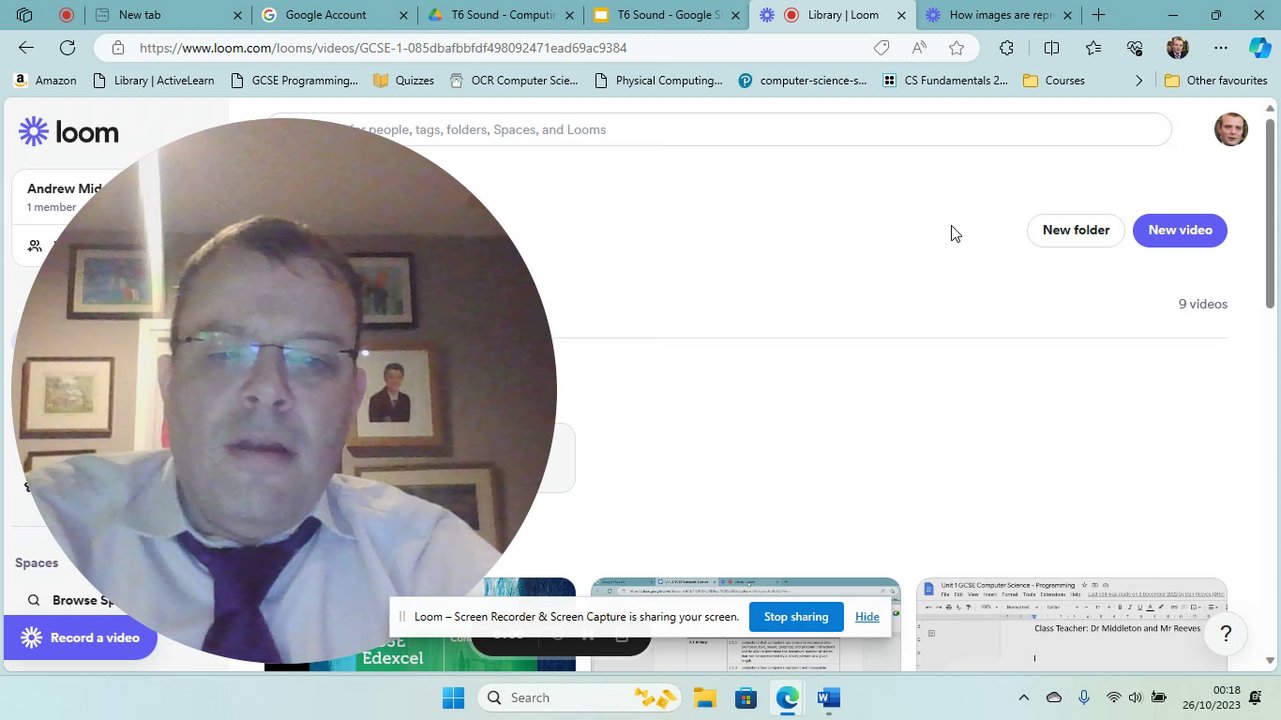Open the profile avatar on Loom page
Image resolution: width=1281 pixels, height=720 pixels.
tap(1231, 130)
